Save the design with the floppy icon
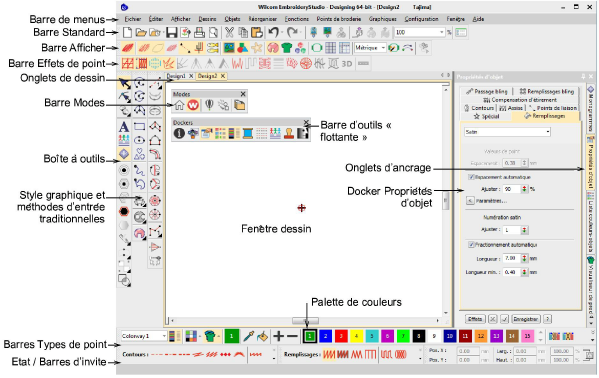Screen dimensions: 599x378 (171, 32)
